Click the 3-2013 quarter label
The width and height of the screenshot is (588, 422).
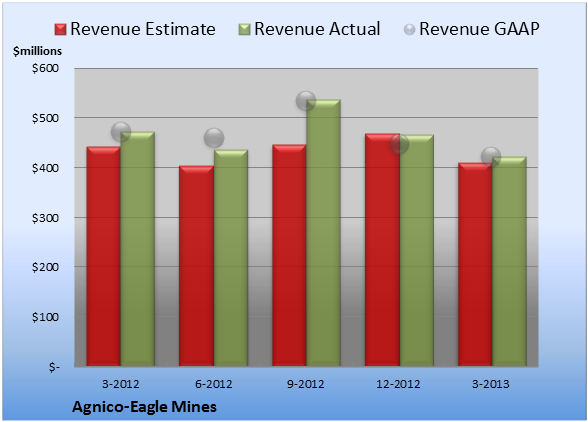(491, 384)
